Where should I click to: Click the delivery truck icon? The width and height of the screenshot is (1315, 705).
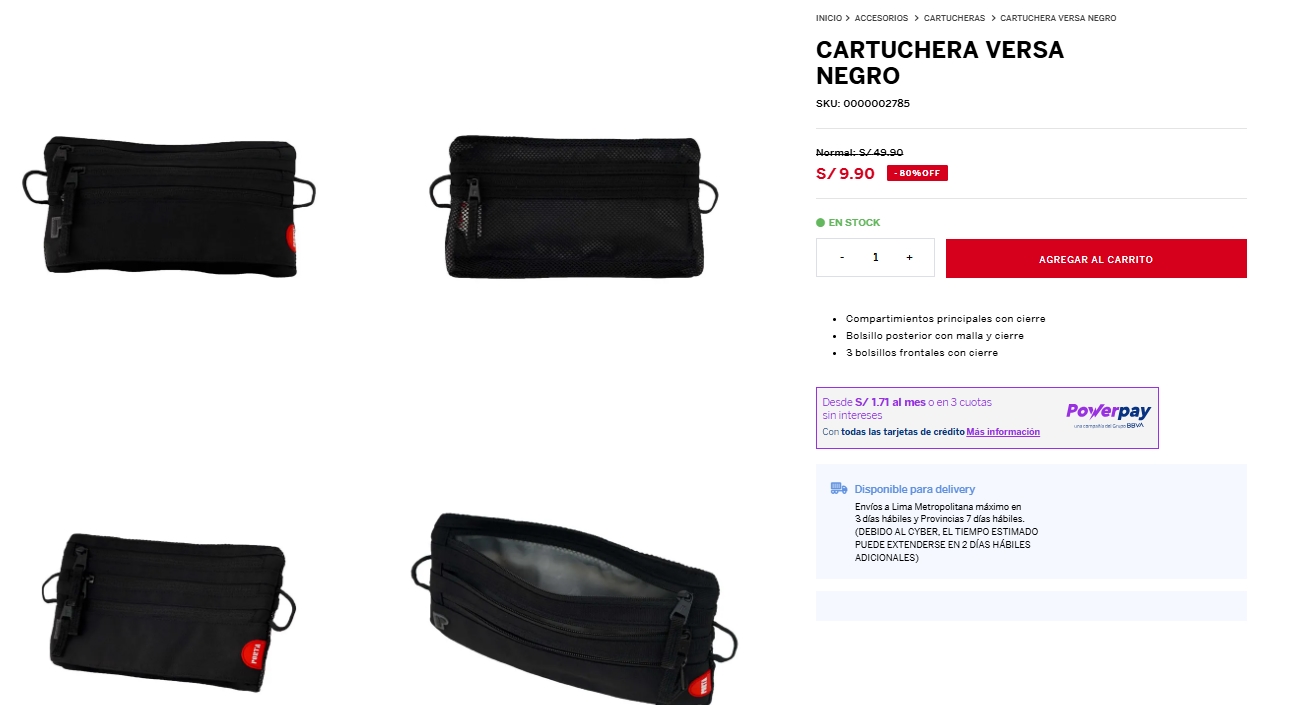(839, 489)
